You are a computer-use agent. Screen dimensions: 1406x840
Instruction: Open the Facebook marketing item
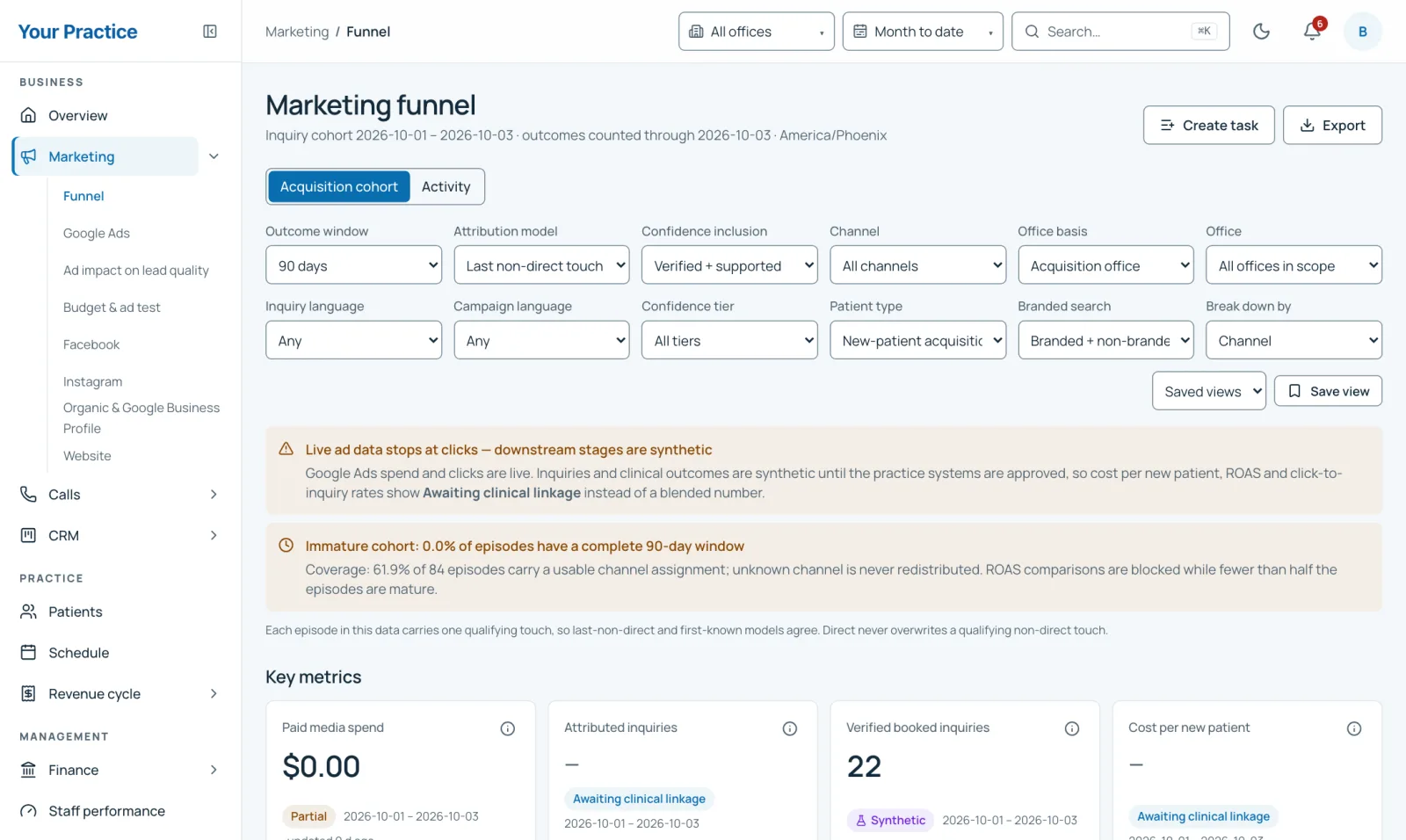tap(91, 345)
